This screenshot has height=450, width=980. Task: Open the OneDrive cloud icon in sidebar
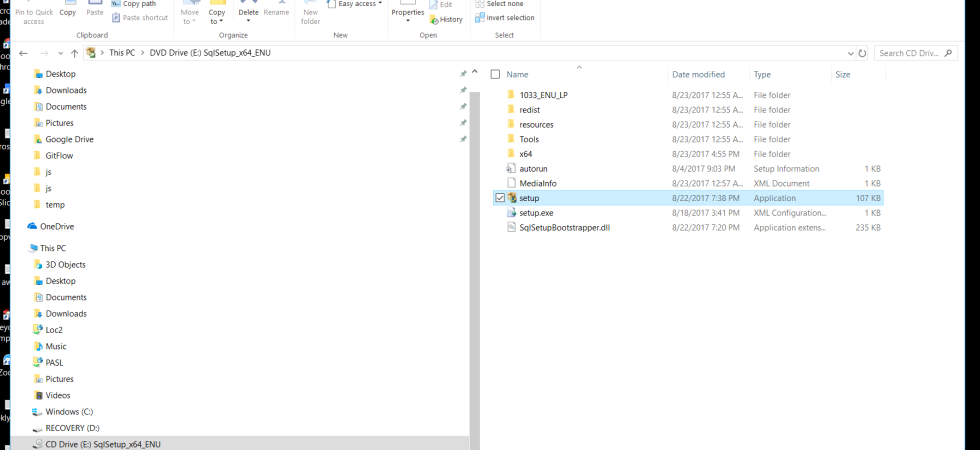coord(33,227)
